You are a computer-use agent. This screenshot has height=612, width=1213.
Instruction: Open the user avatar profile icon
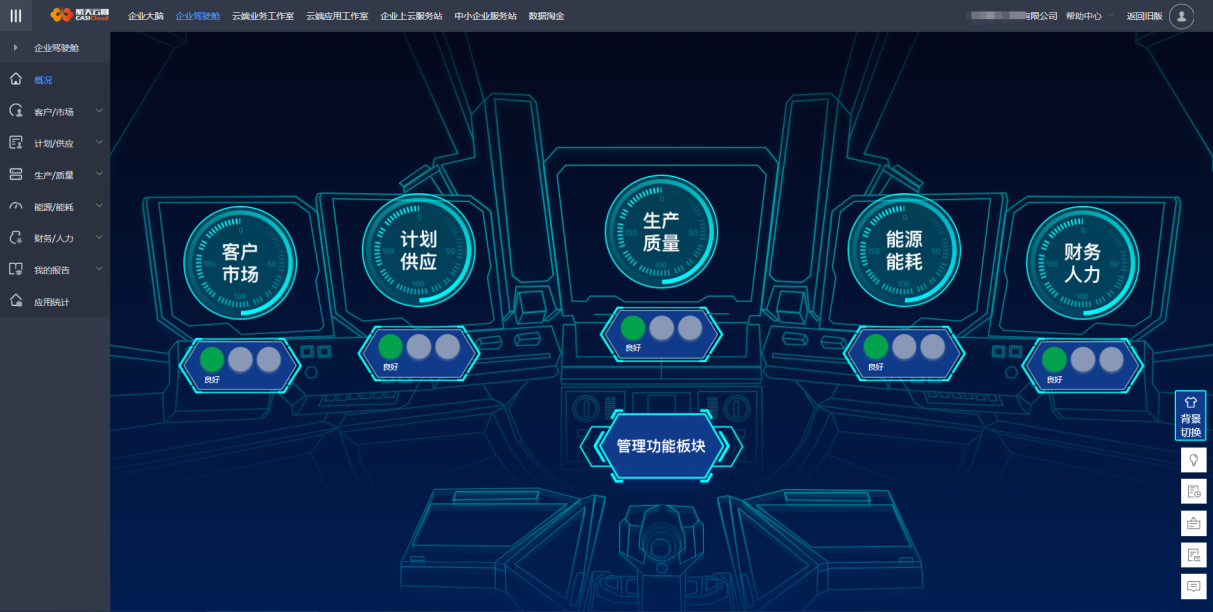click(x=1181, y=16)
